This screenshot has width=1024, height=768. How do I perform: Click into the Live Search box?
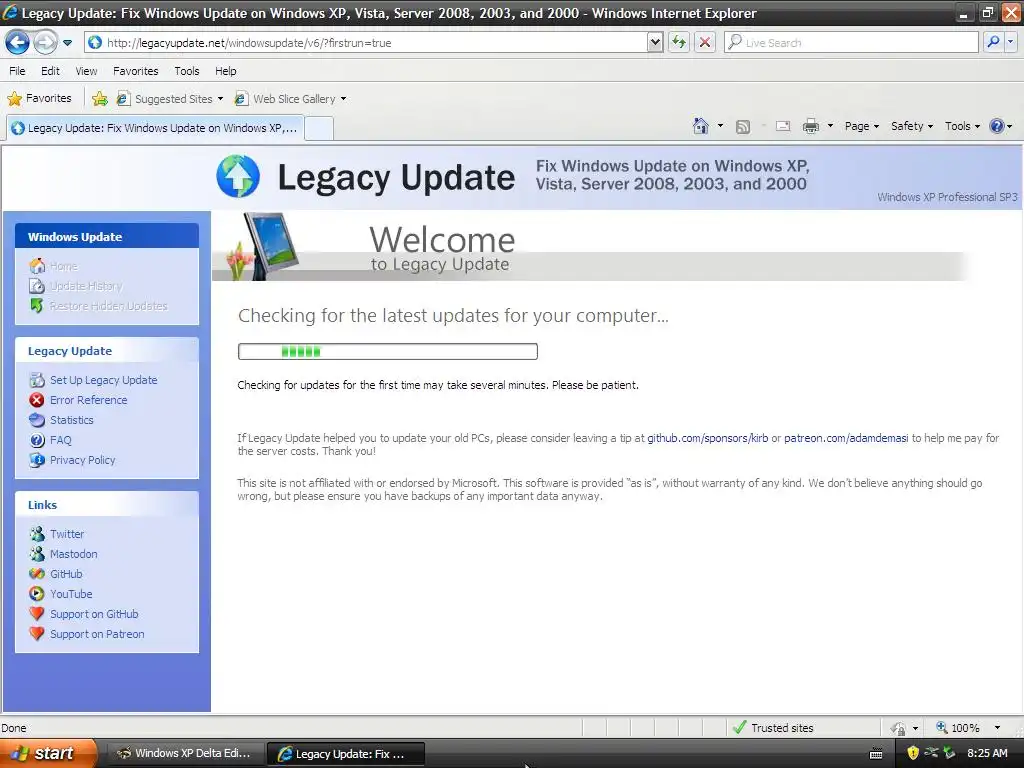pos(852,42)
